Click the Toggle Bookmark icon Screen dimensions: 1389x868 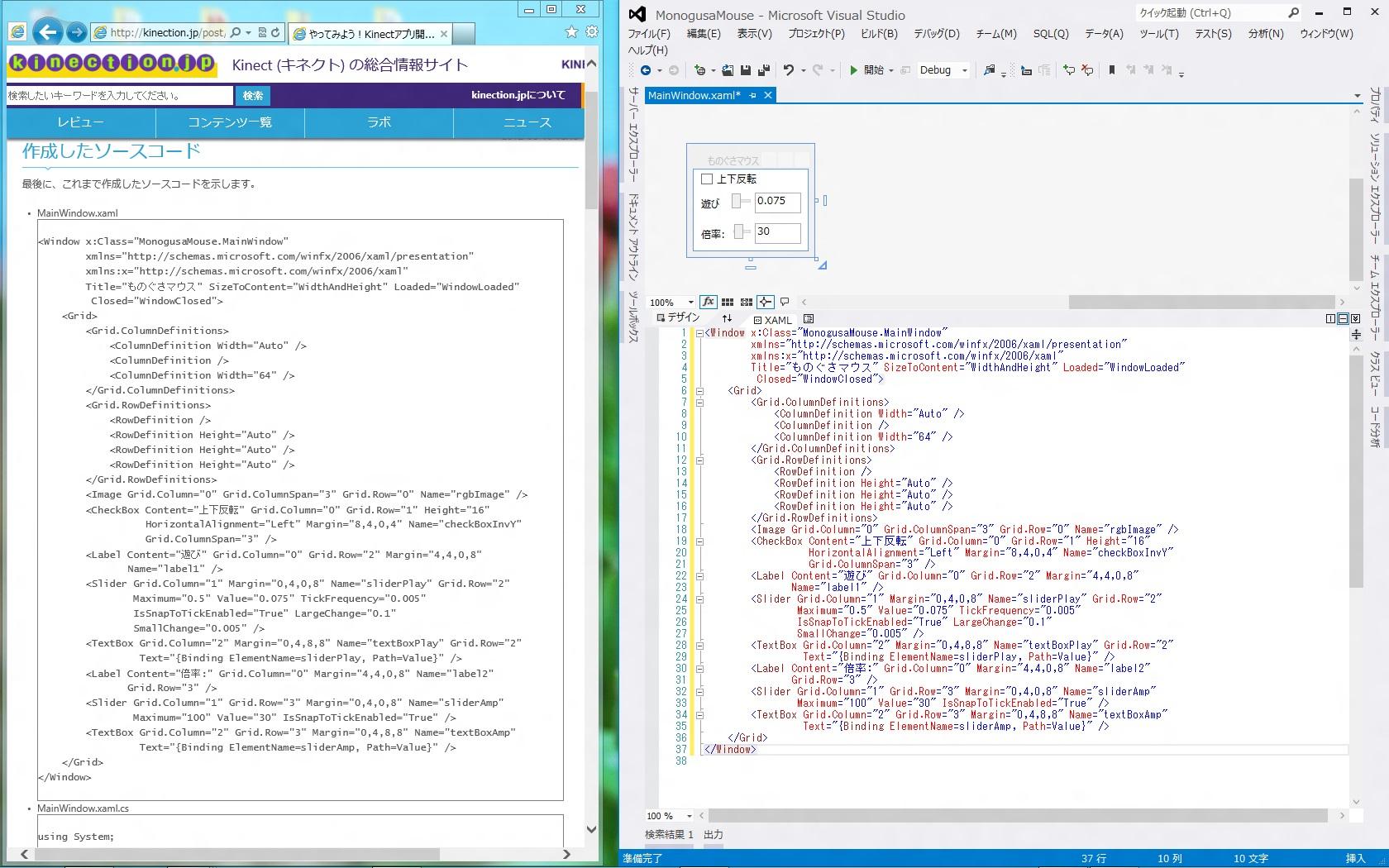pyautogui.click(x=1112, y=71)
